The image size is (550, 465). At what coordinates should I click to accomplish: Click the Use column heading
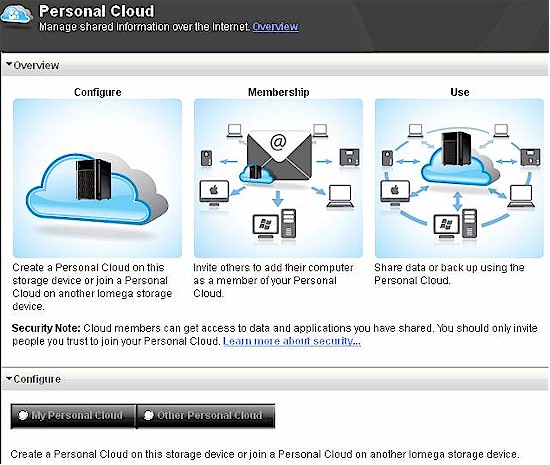(x=460, y=92)
